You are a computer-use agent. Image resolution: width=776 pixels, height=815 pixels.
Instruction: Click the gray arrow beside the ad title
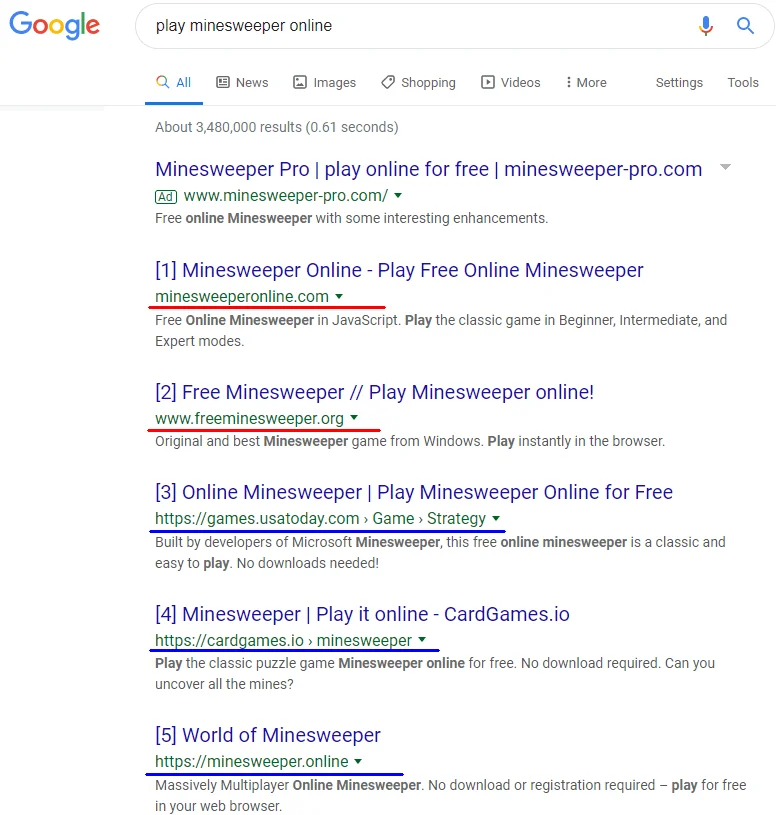725,167
